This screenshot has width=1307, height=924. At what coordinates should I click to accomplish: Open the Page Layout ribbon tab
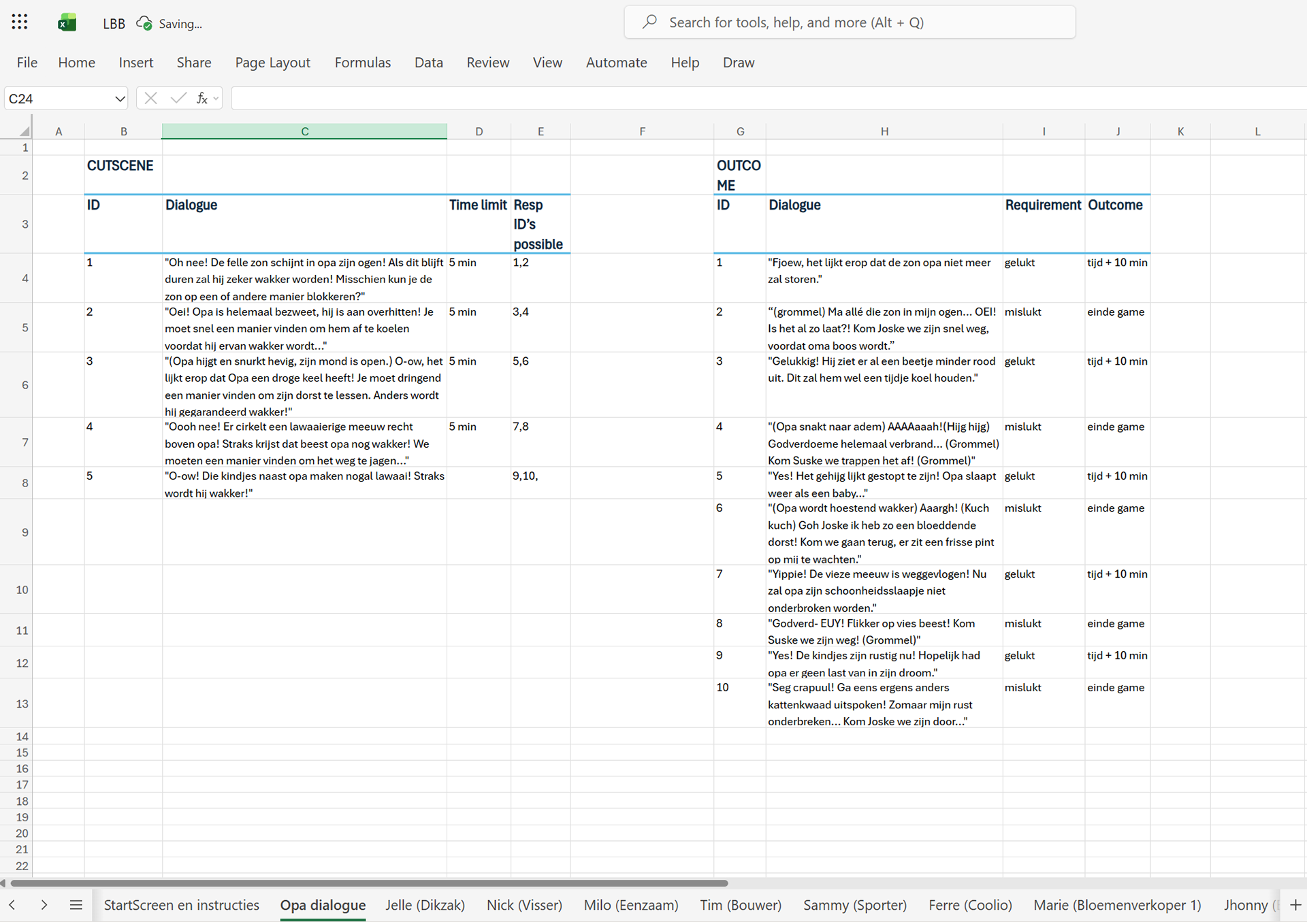[x=272, y=63]
